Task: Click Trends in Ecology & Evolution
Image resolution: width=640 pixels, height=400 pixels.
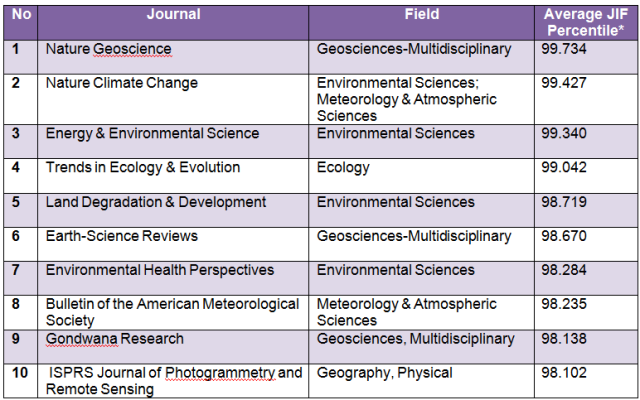Action: pyautogui.click(x=143, y=167)
